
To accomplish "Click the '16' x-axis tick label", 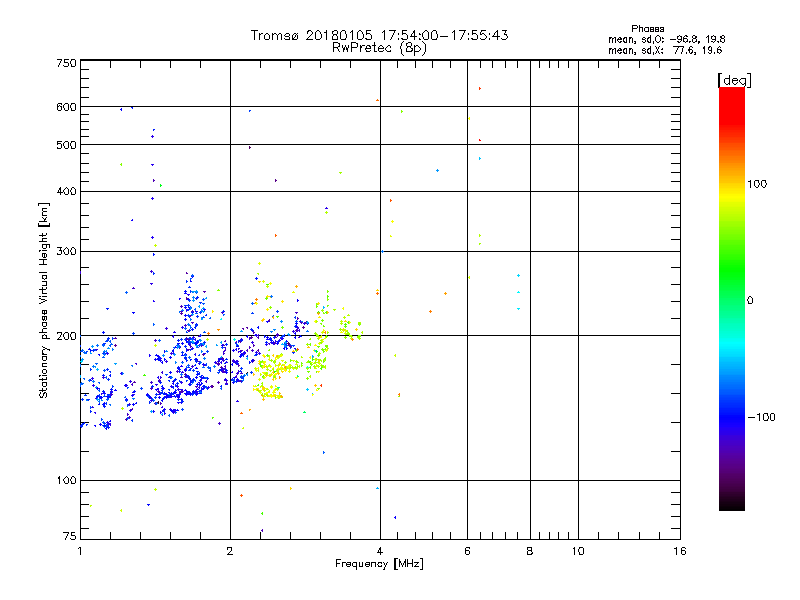I will [x=680, y=551].
